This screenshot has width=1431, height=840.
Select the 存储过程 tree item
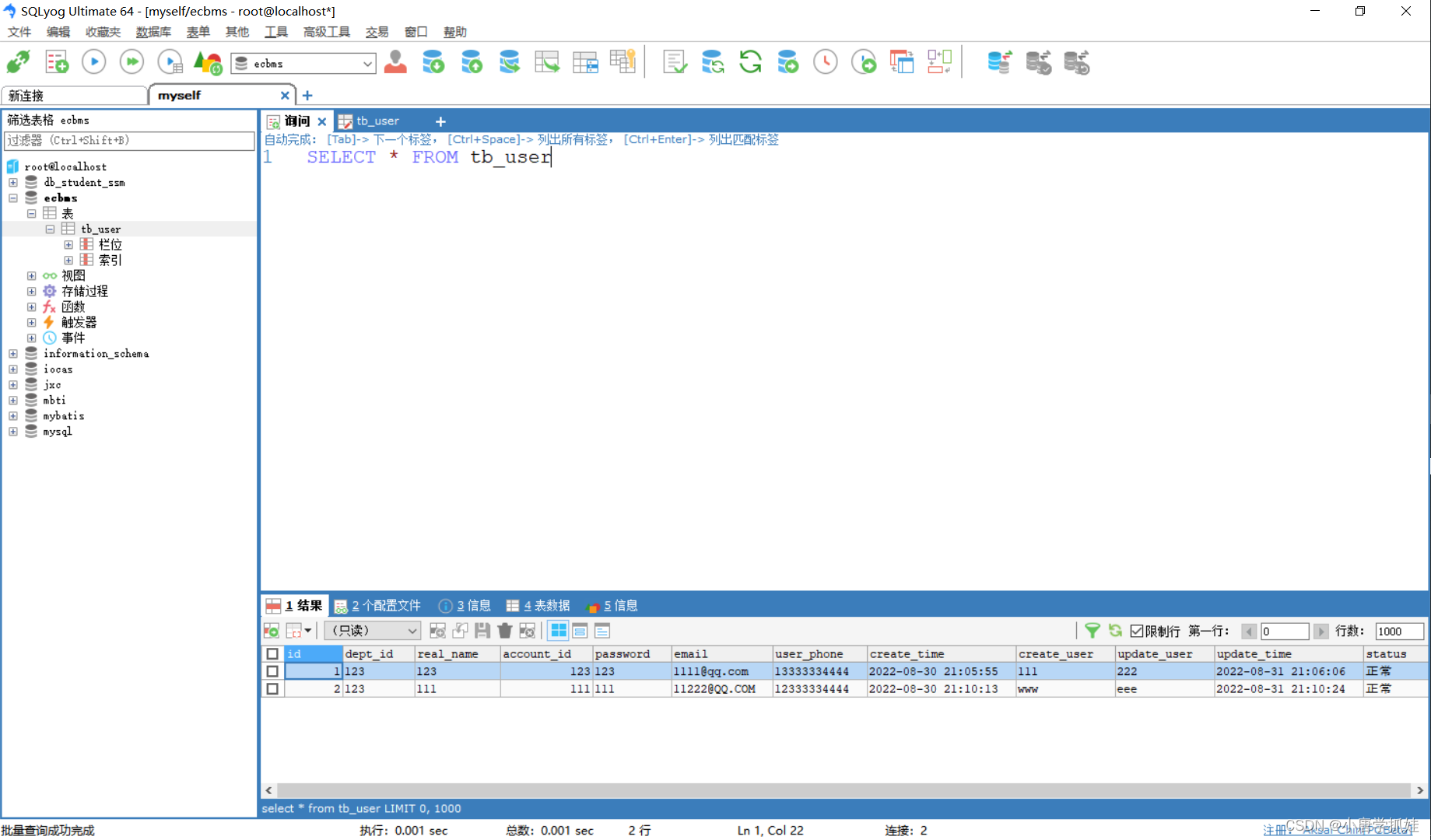[x=85, y=292]
